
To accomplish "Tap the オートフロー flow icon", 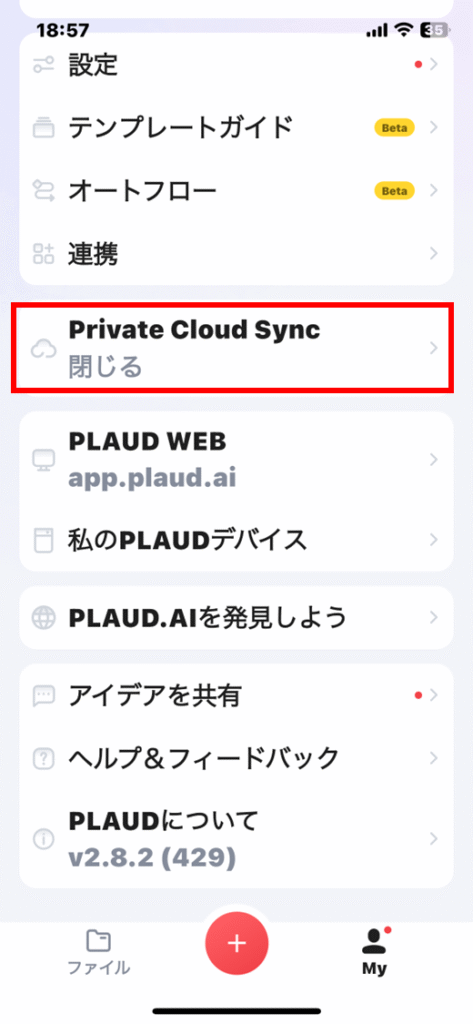I will [x=43, y=191].
